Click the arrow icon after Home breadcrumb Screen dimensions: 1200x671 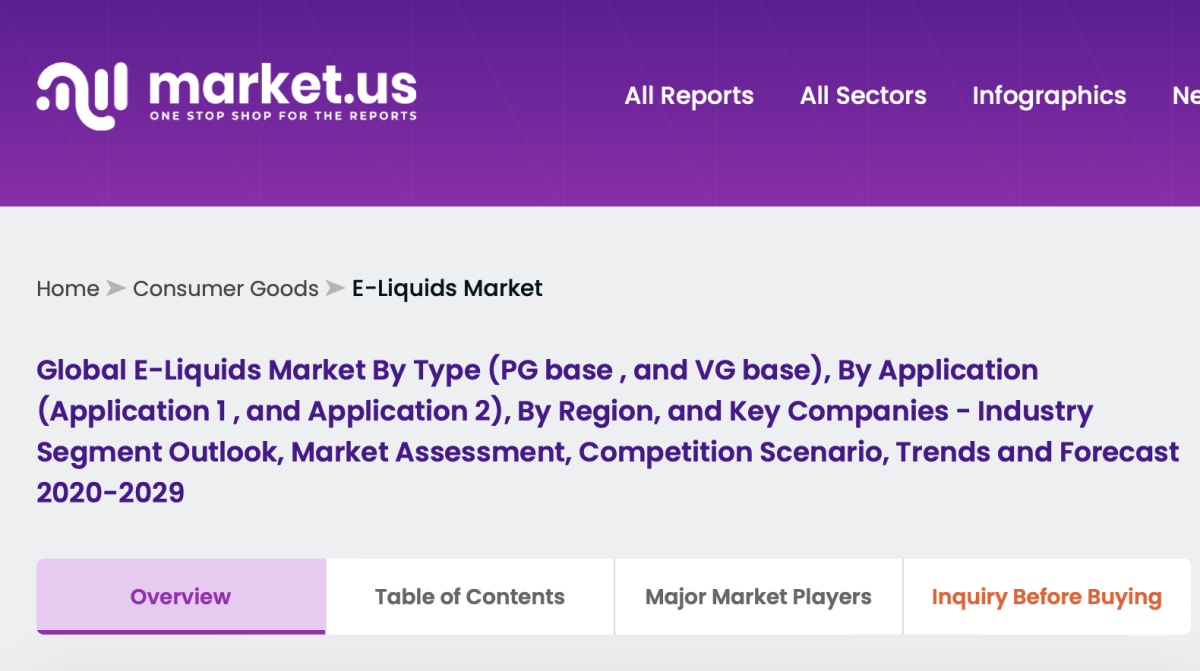(116, 289)
